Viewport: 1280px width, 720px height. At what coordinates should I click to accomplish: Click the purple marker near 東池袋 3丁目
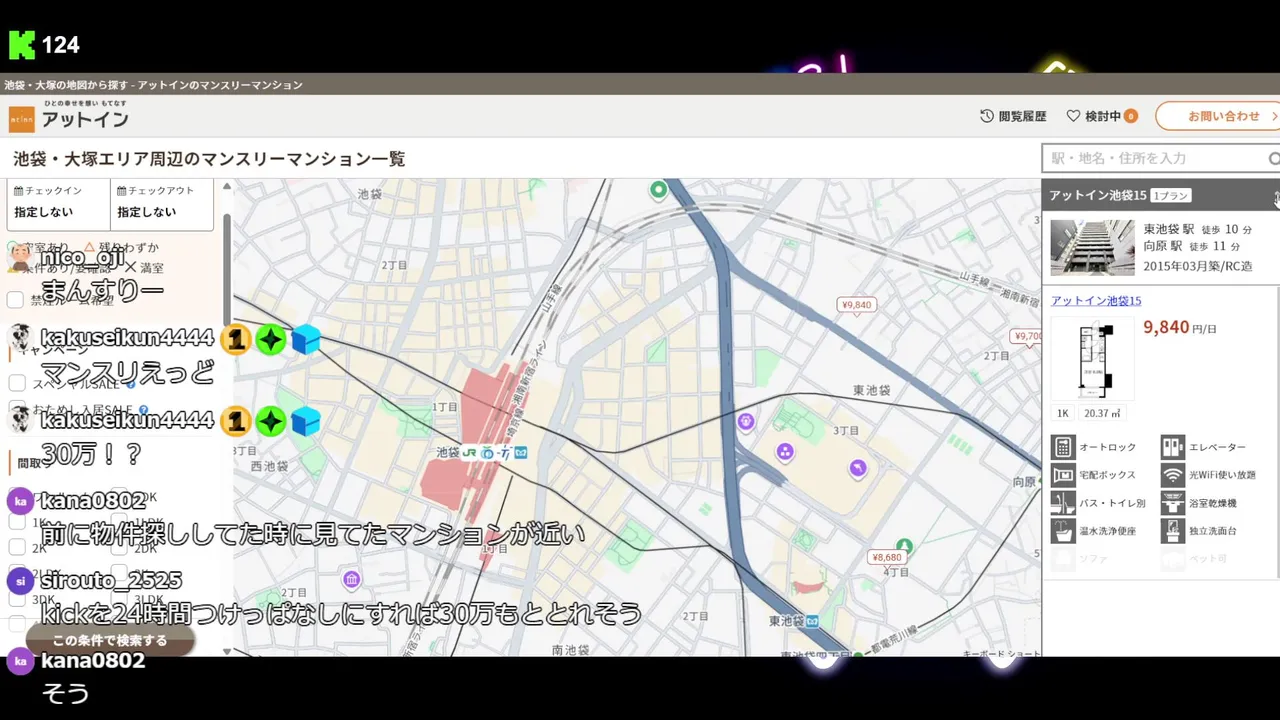click(x=857, y=468)
